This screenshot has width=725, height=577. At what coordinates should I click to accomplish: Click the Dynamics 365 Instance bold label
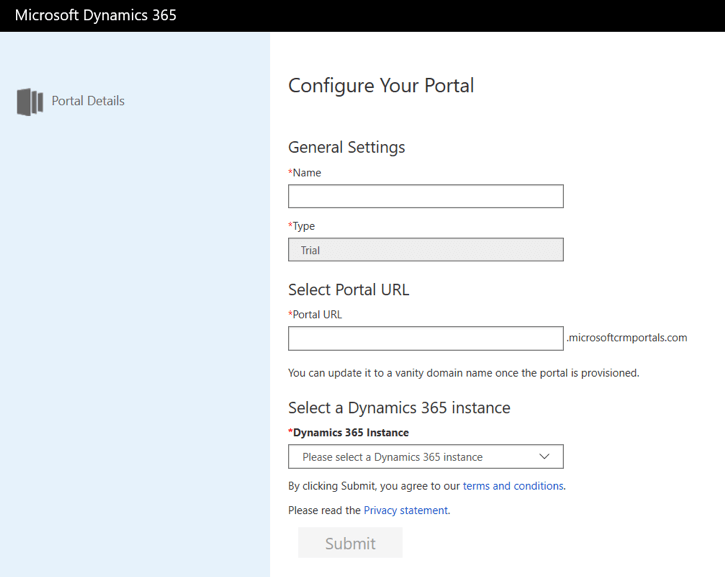point(349,433)
